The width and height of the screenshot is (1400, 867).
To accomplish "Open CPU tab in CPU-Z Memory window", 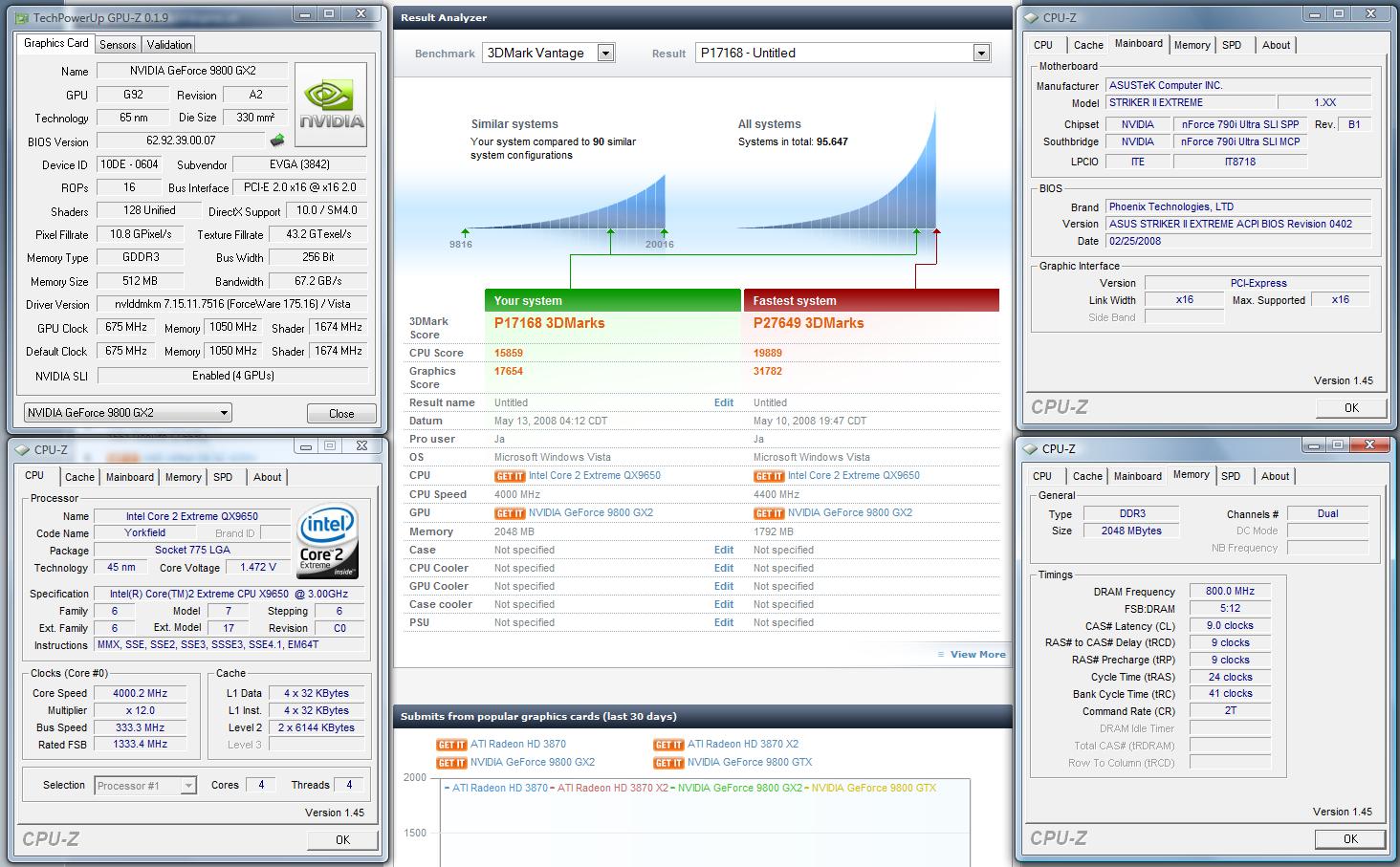I will [x=1042, y=476].
